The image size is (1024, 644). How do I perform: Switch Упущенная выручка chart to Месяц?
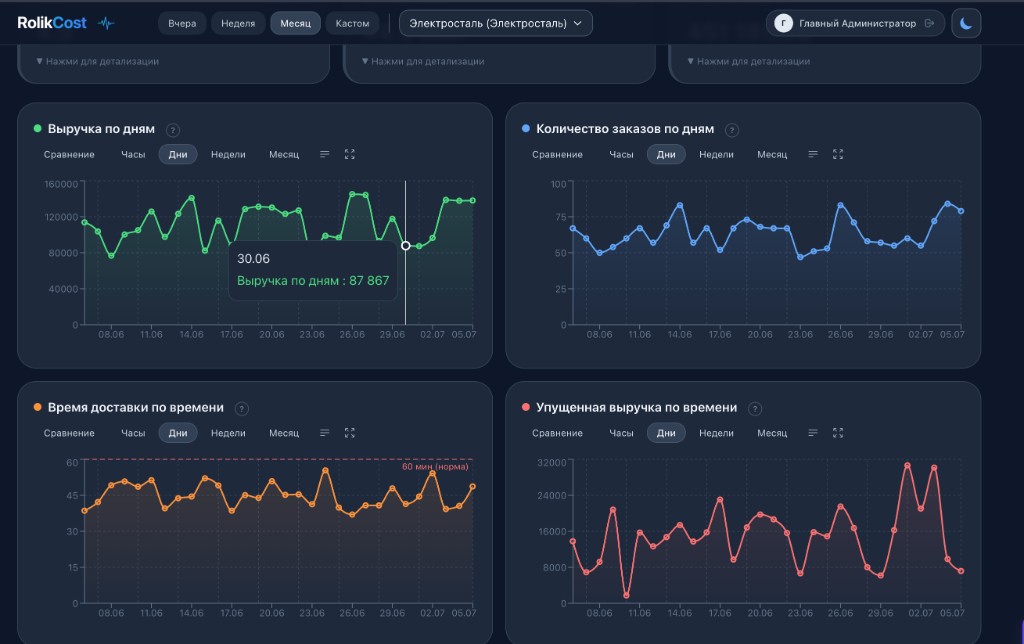coord(772,433)
